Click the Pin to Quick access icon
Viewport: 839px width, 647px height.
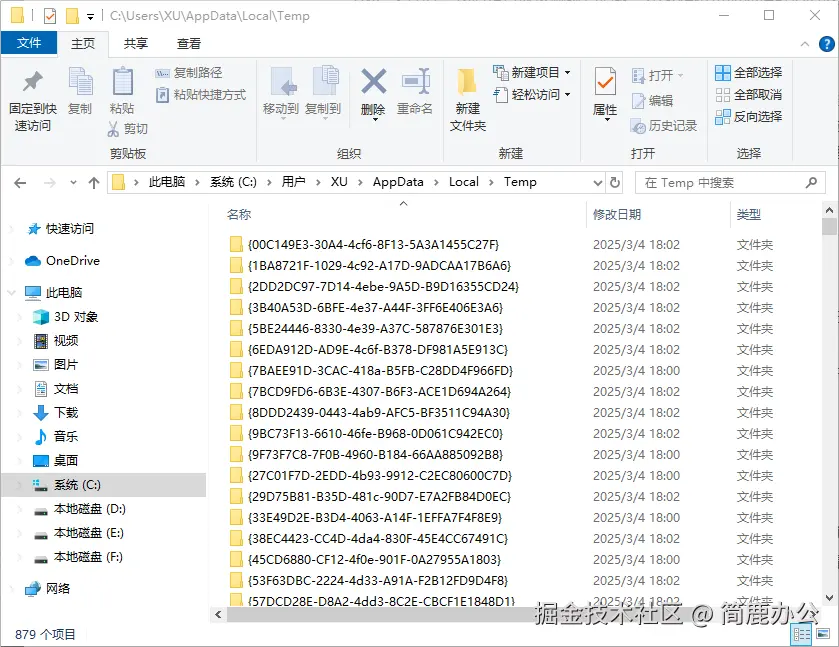[33, 82]
